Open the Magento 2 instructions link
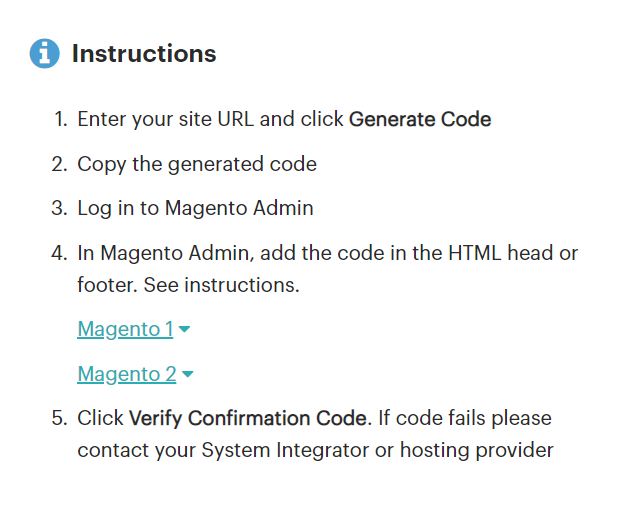This screenshot has width=618, height=527. (x=127, y=374)
